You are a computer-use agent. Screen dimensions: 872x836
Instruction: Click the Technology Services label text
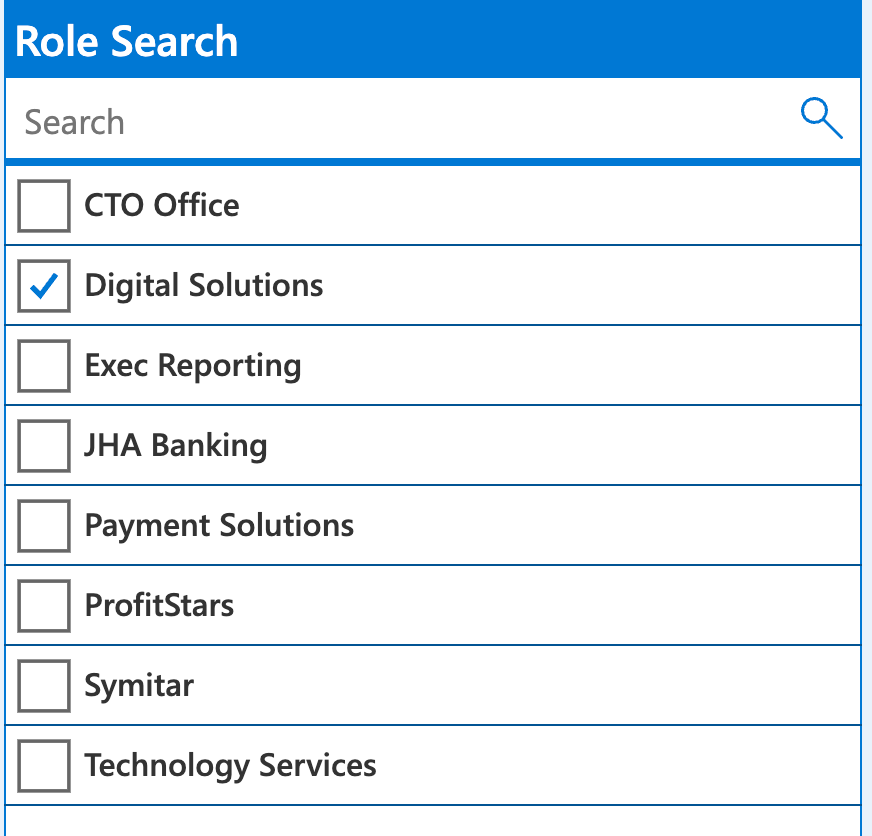(230, 766)
